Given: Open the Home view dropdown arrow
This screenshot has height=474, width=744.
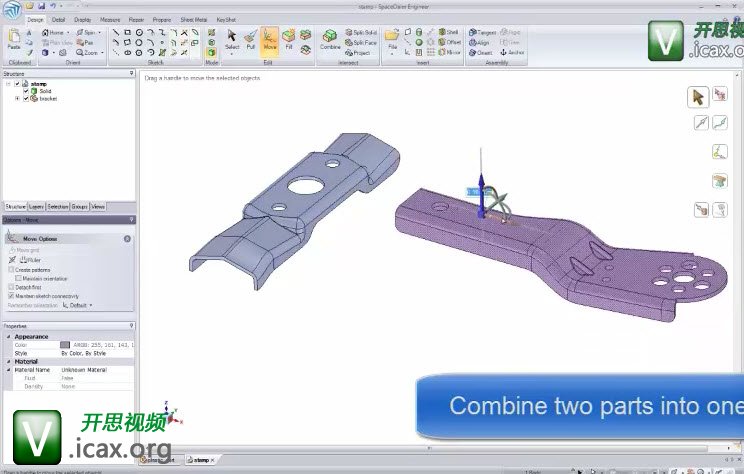Looking at the screenshot, I should click(68, 32).
